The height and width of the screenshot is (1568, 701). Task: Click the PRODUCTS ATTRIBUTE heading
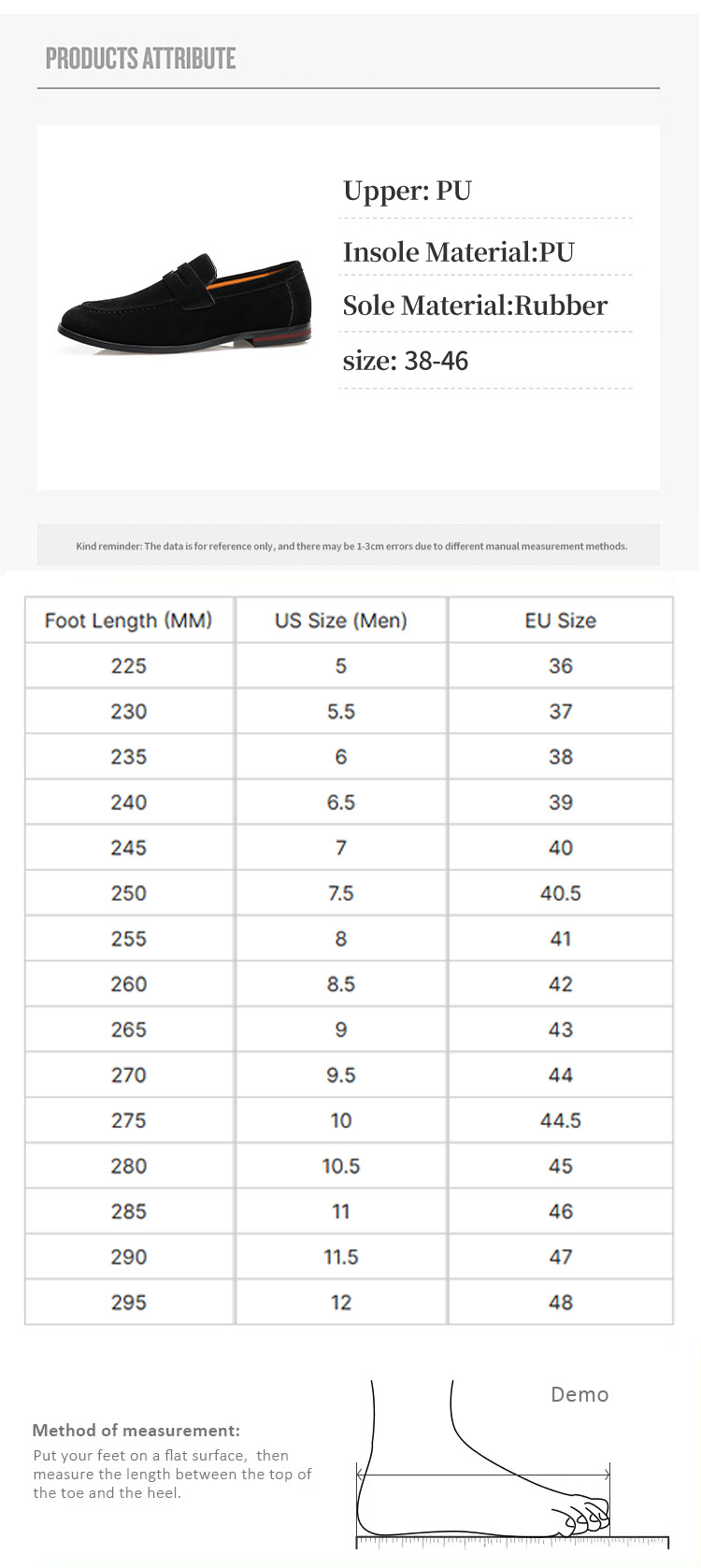click(140, 59)
